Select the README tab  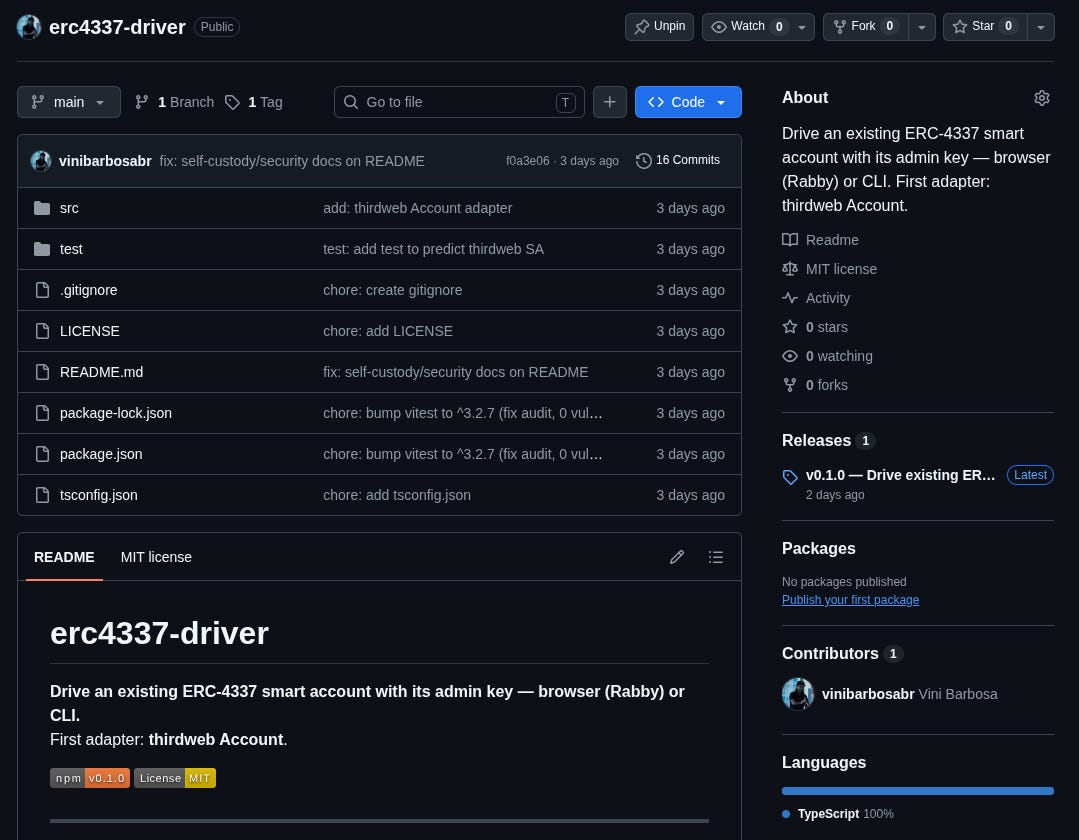pos(64,557)
